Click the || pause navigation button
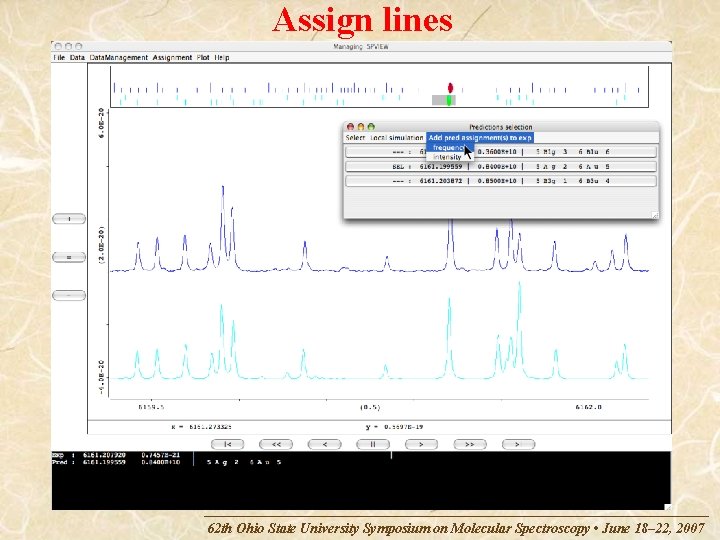 point(373,444)
